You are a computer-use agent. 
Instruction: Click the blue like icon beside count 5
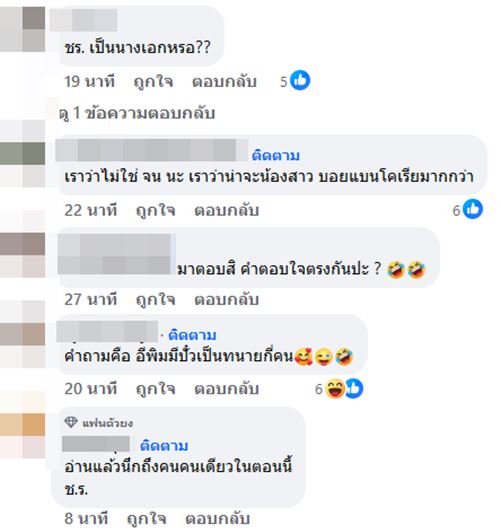[x=300, y=80]
